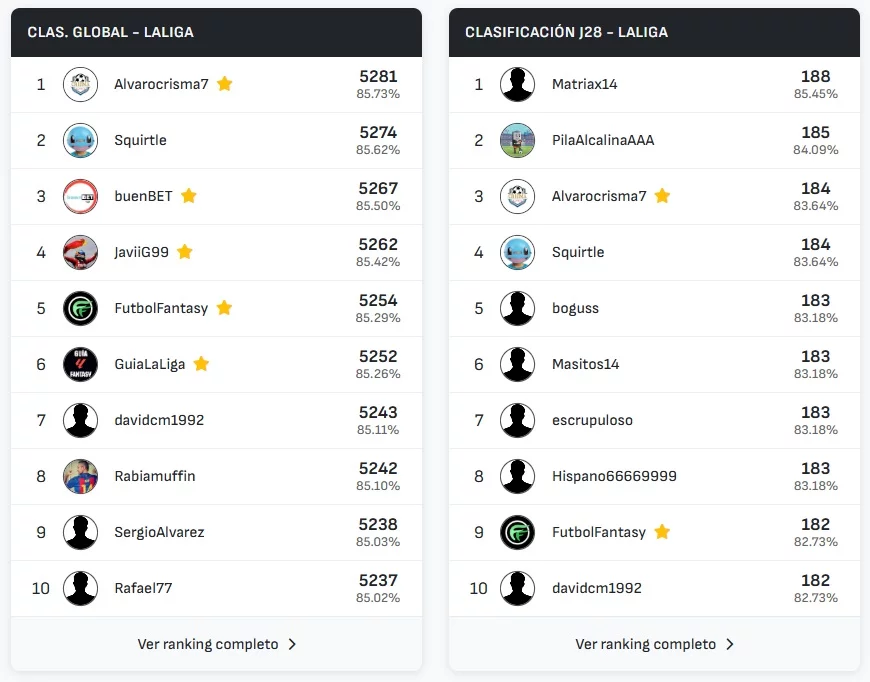Open full global ranking via Ver ranking completo

click(208, 644)
